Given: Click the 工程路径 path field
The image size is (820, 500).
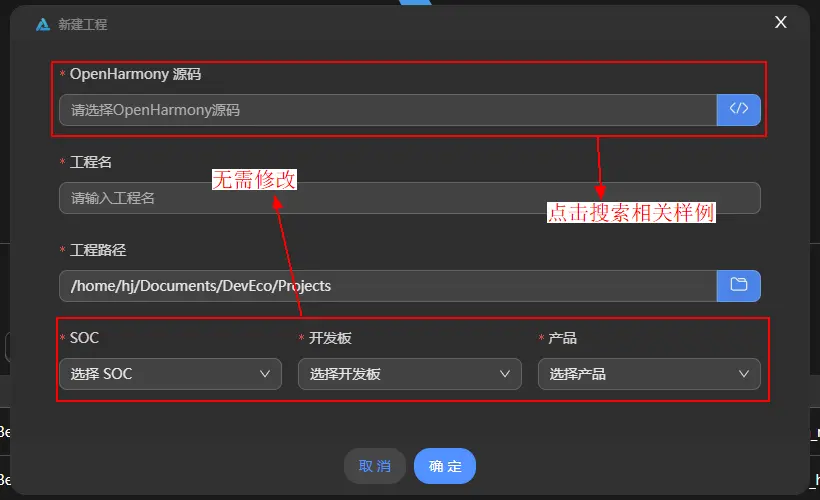Looking at the screenshot, I should (x=388, y=286).
